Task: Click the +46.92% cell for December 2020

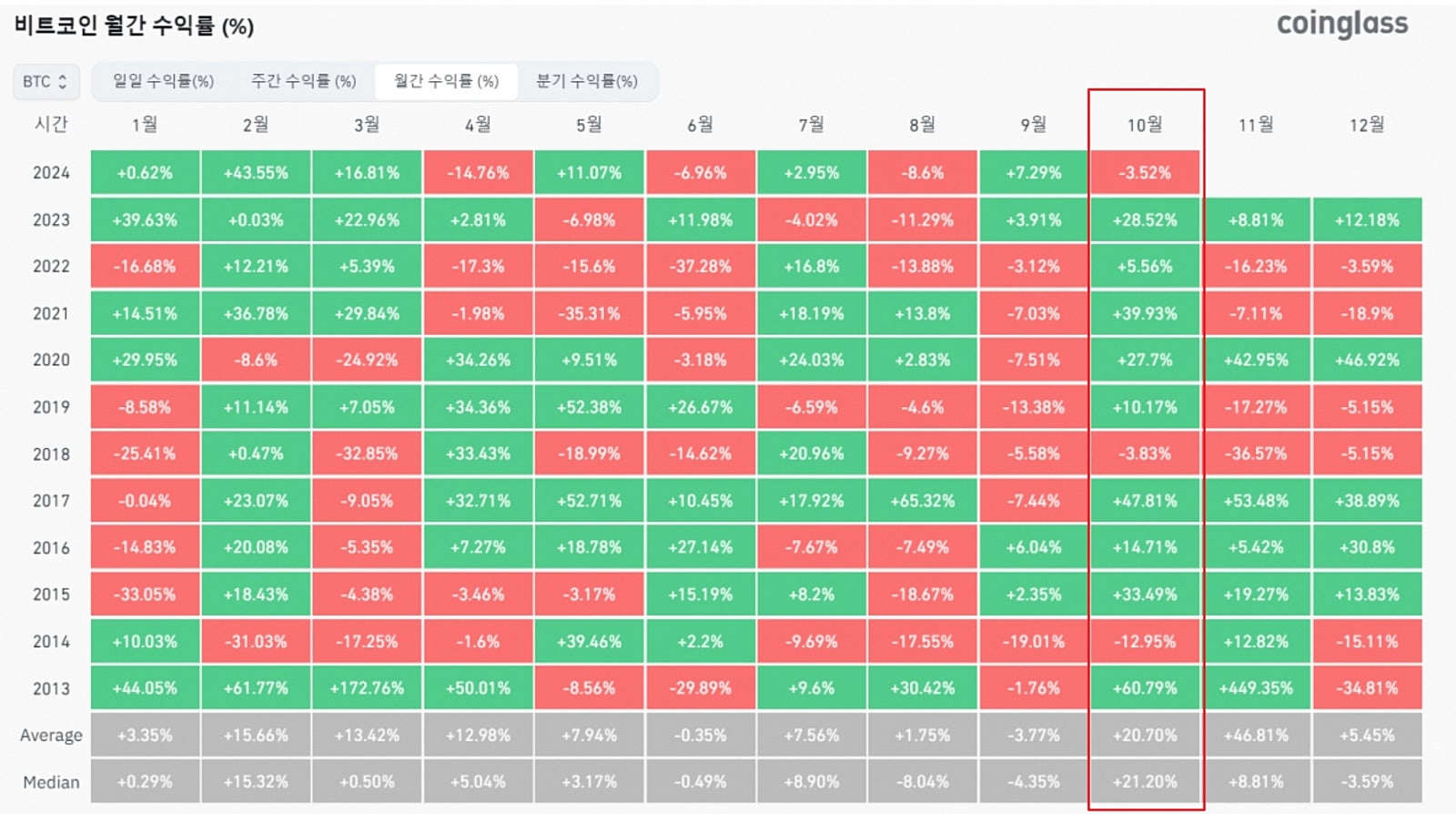Action: 1367,360
